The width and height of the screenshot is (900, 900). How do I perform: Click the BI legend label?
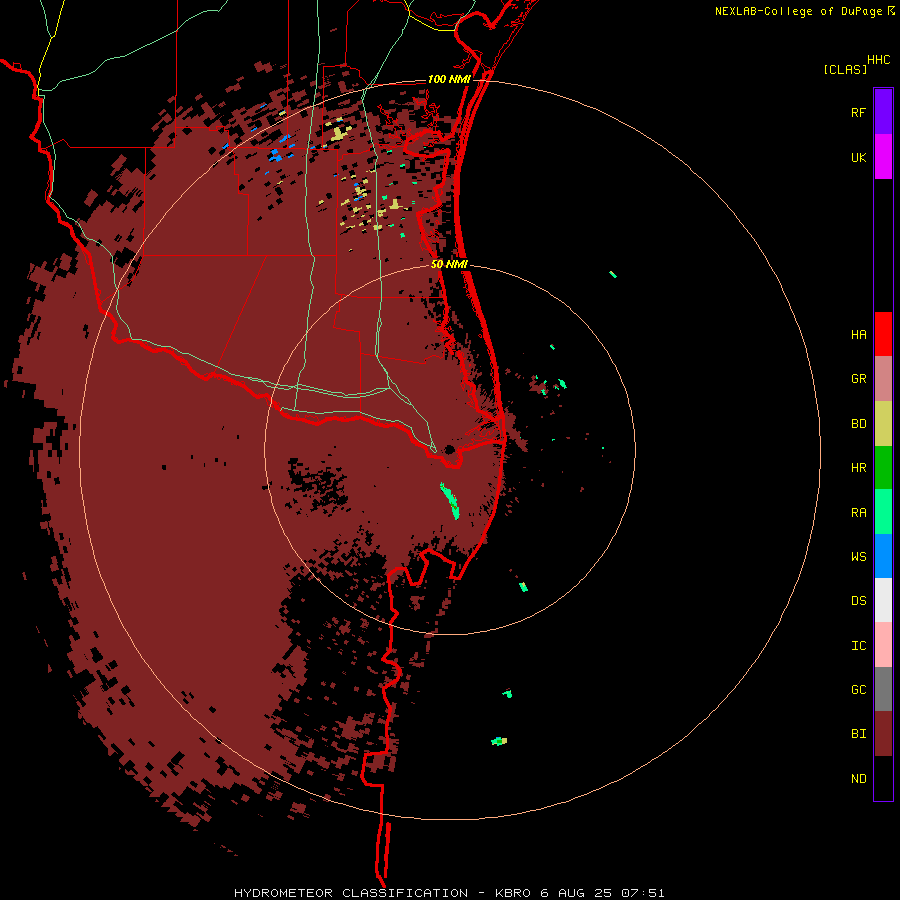coord(859,734)
